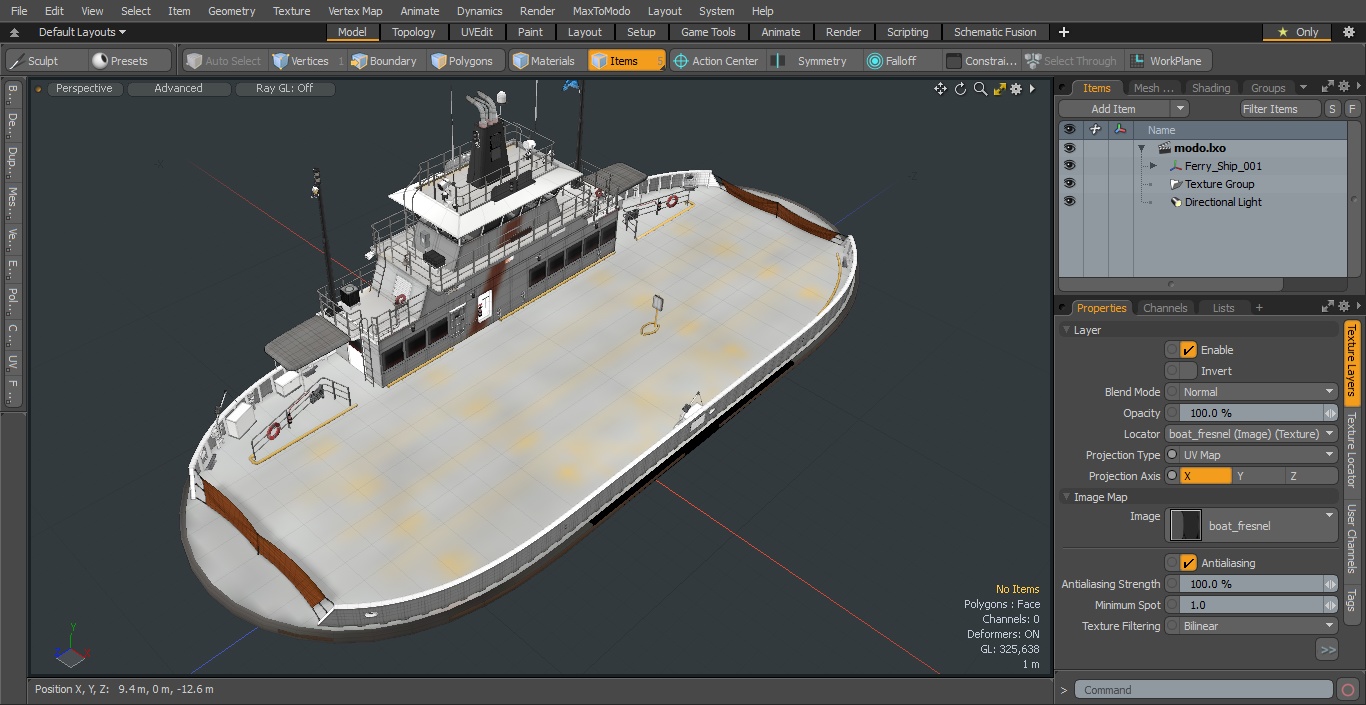The image size is (1366, 705).
Task: Switch to the Shading tab
Action: pyautogui.click(x=1211, y=88)
